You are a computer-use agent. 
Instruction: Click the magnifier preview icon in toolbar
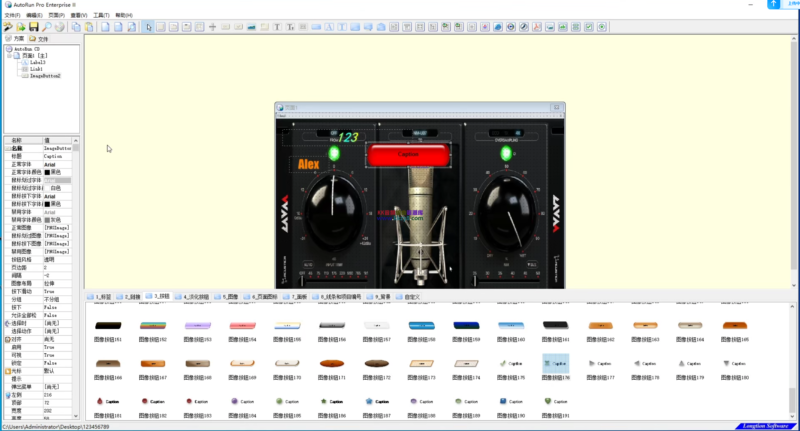48,27
